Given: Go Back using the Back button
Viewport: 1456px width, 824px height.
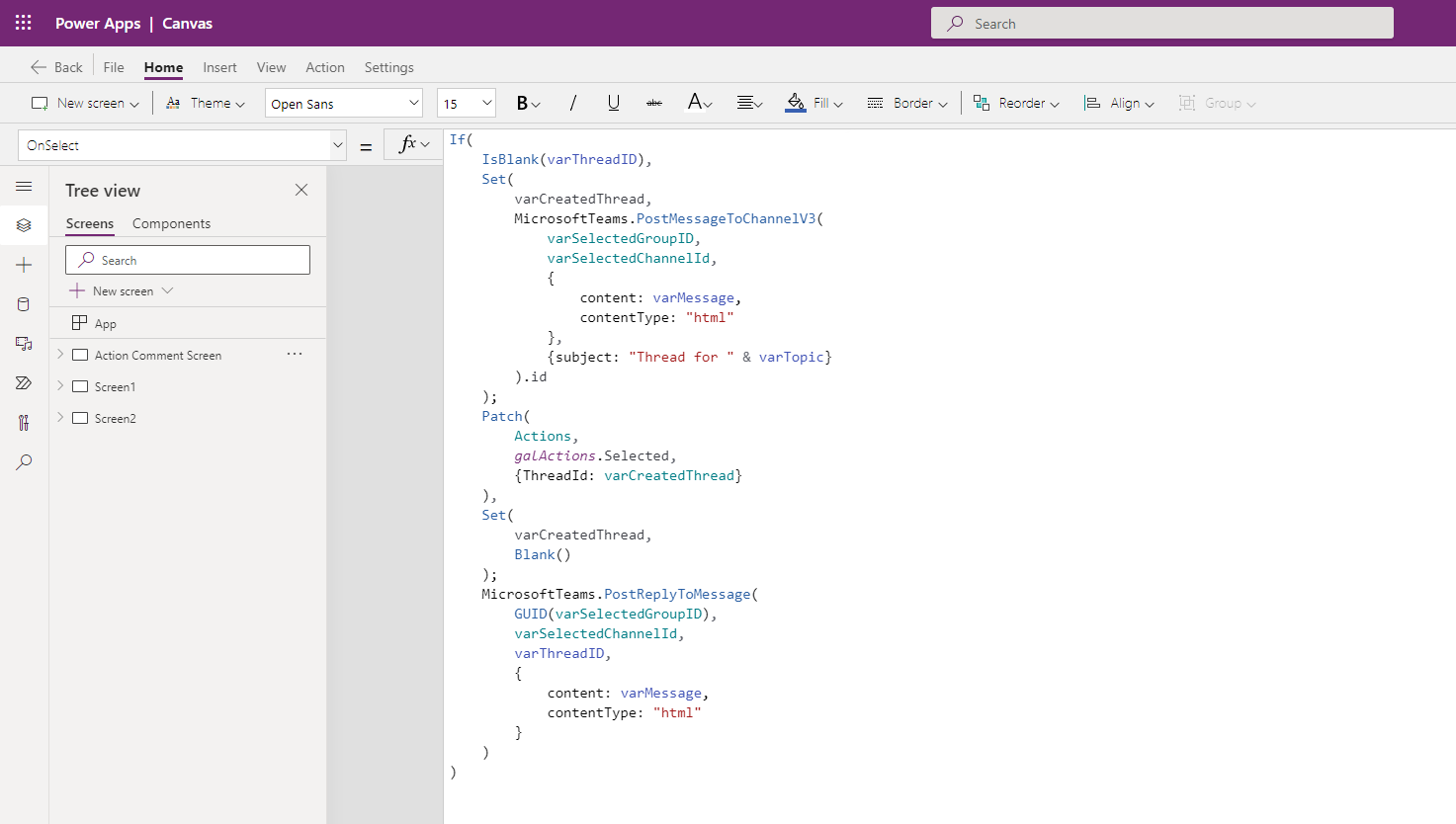Looking at the screenshot, I should tap(56, 67).
